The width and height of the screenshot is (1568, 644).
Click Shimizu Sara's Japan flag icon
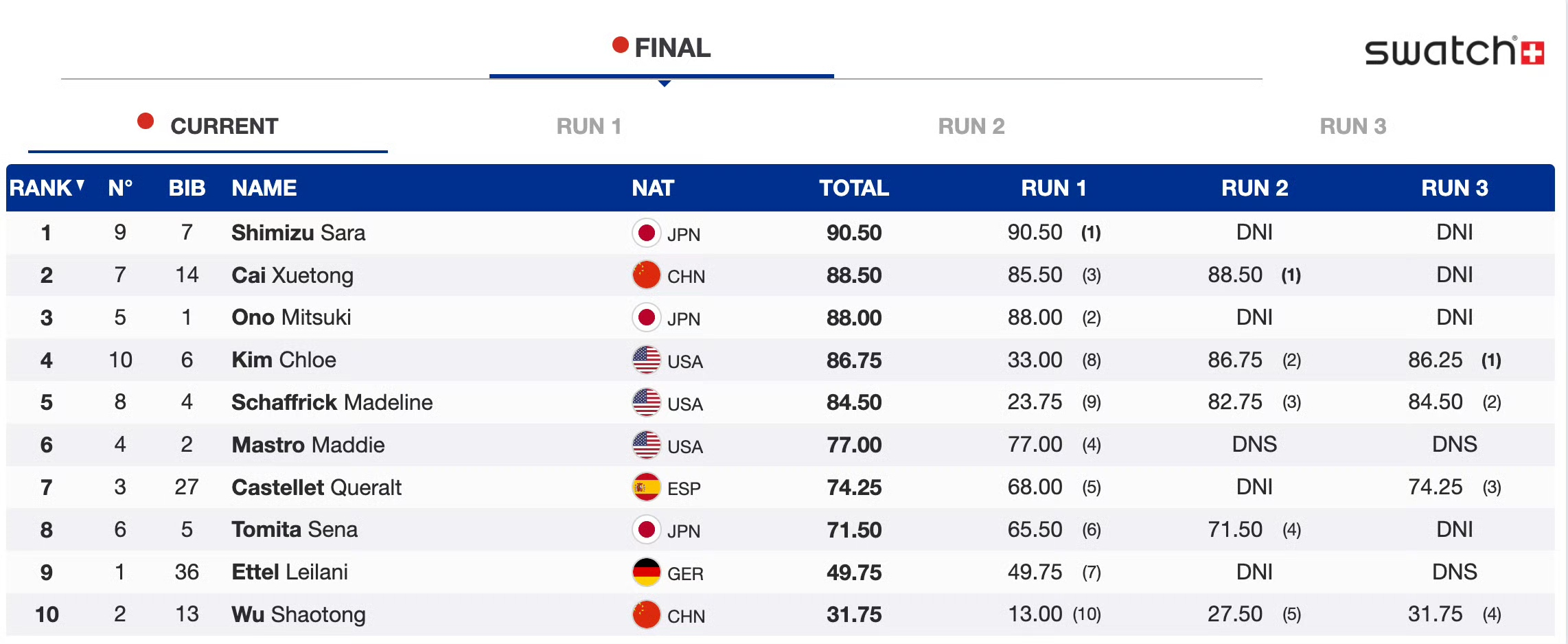[646, 233]
